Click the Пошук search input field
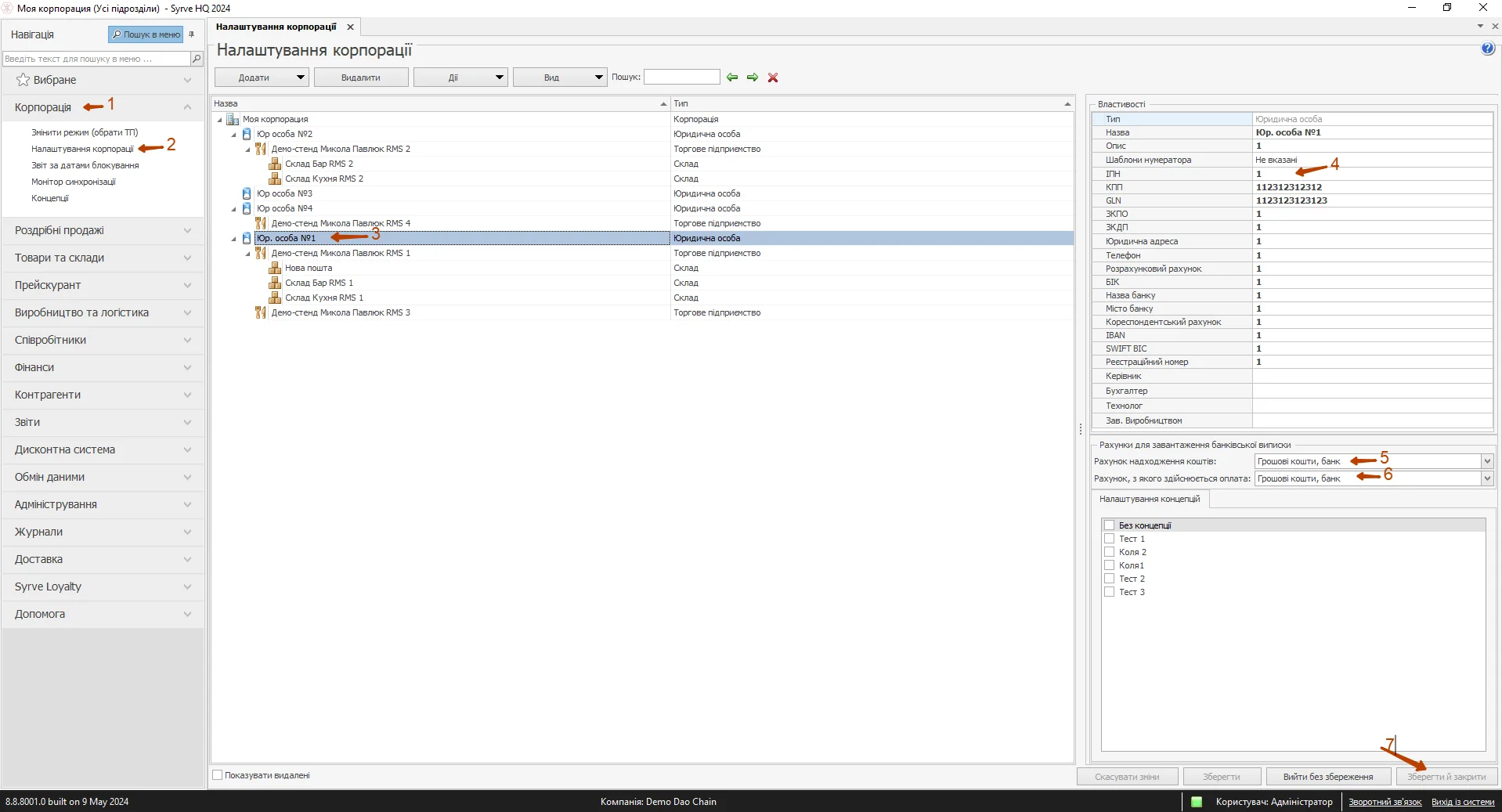Screen dimensions: 1502x812 coord(681,78)
